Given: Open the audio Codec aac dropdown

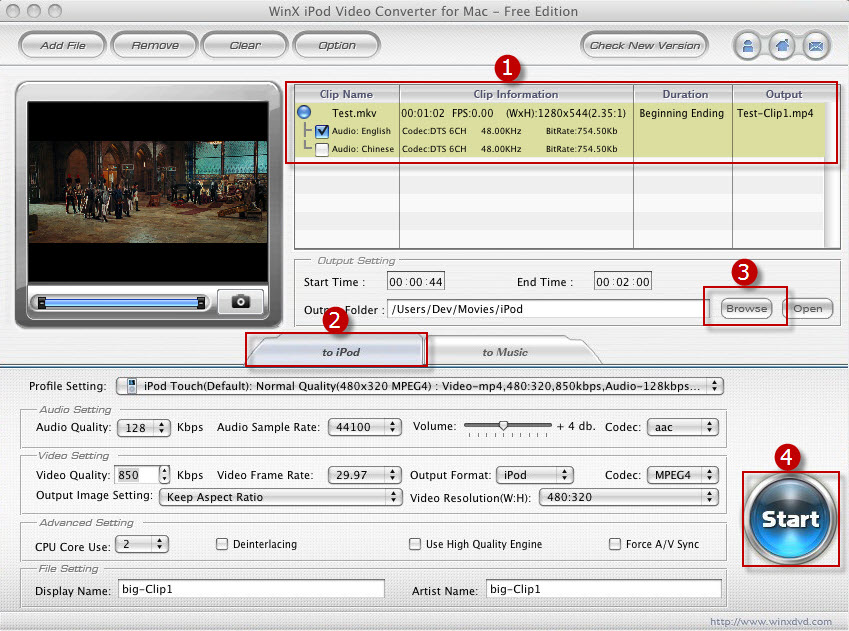Looking at the screenshot, I should tap(683, 427).
